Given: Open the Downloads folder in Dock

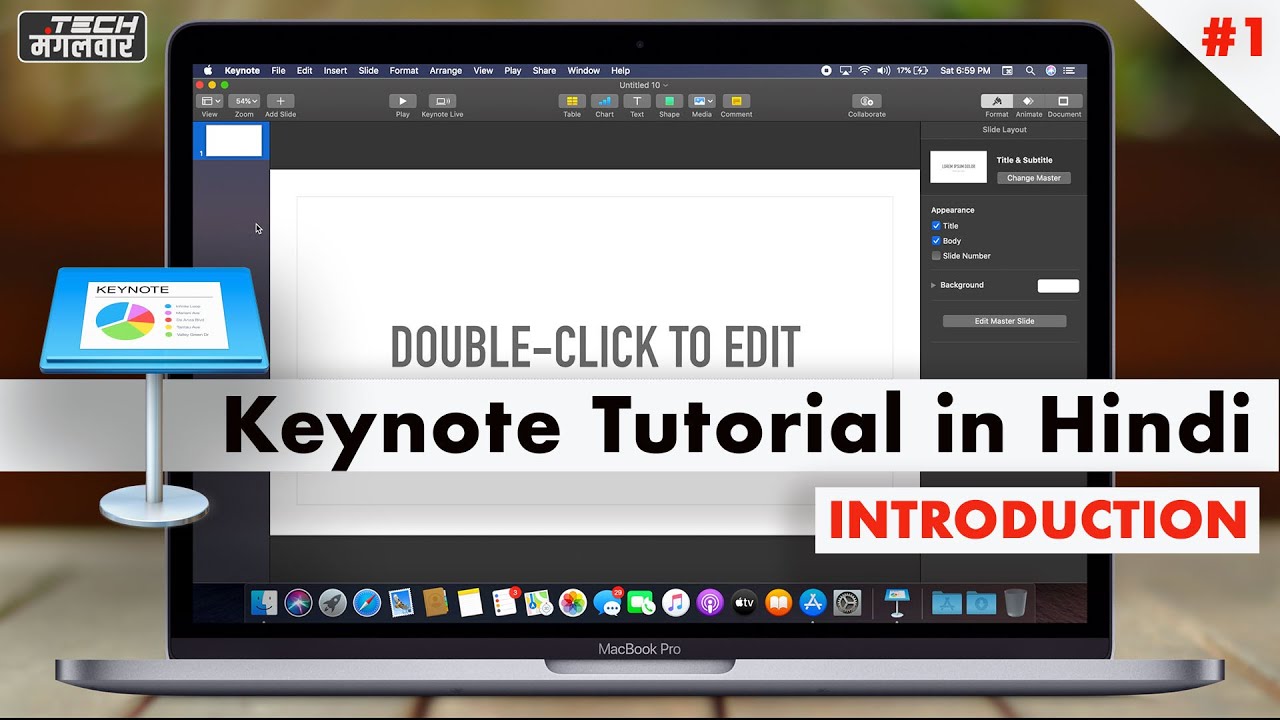Looking at the screenshot, I should click(981, 602).
